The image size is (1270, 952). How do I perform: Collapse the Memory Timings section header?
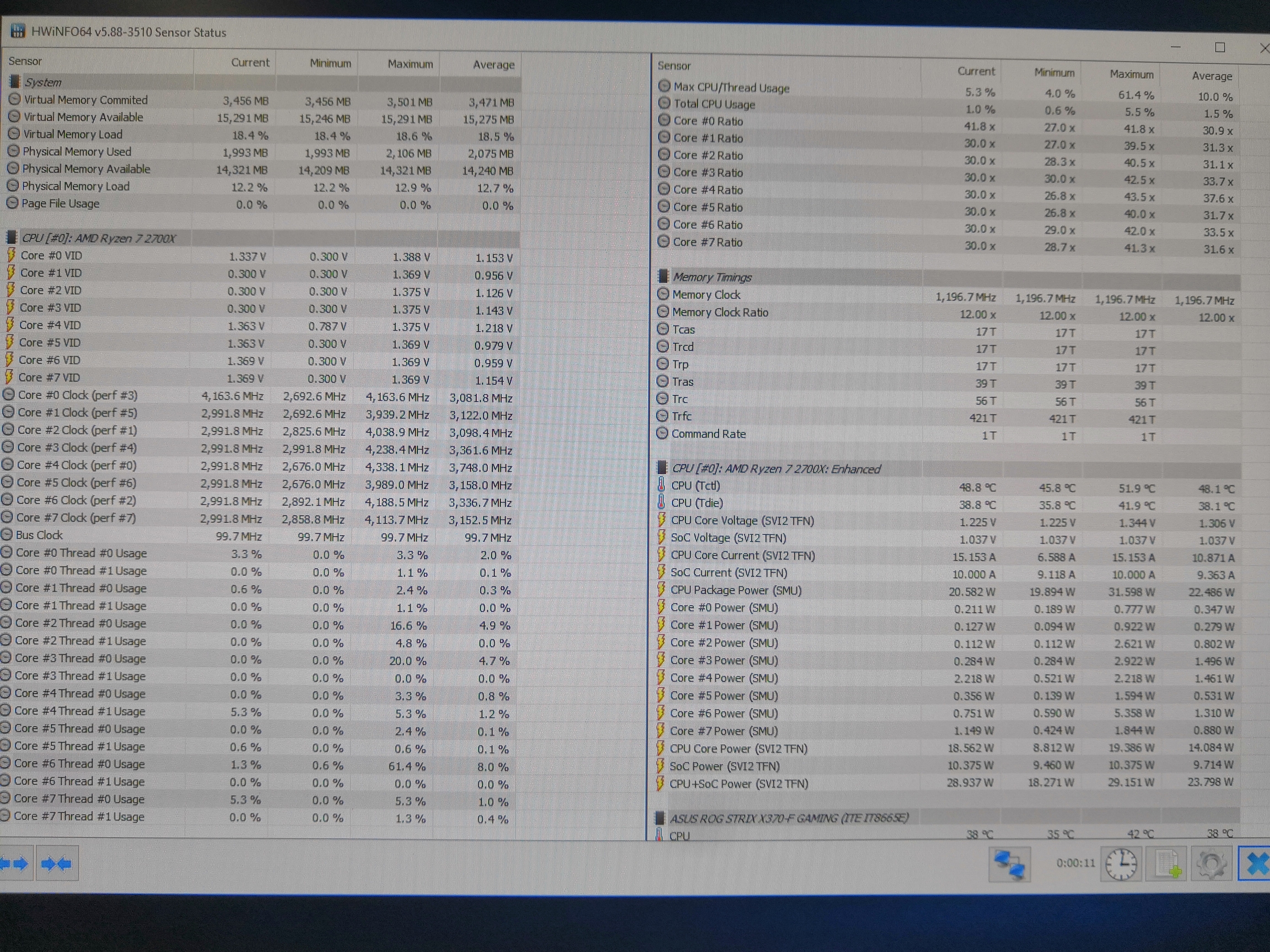point(712,277)
